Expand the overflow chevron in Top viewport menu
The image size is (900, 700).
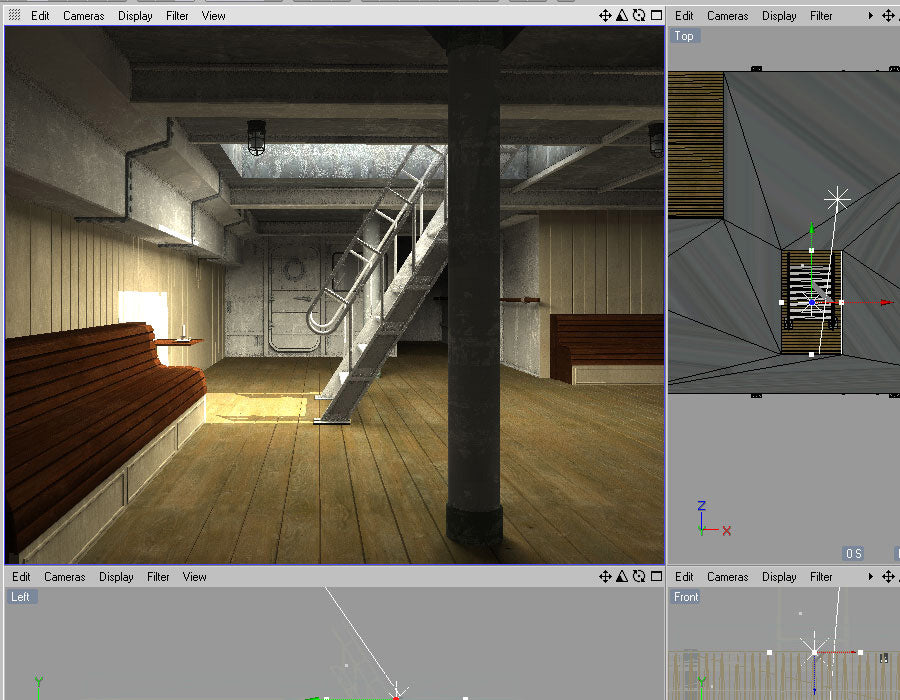tap(870, 15)
